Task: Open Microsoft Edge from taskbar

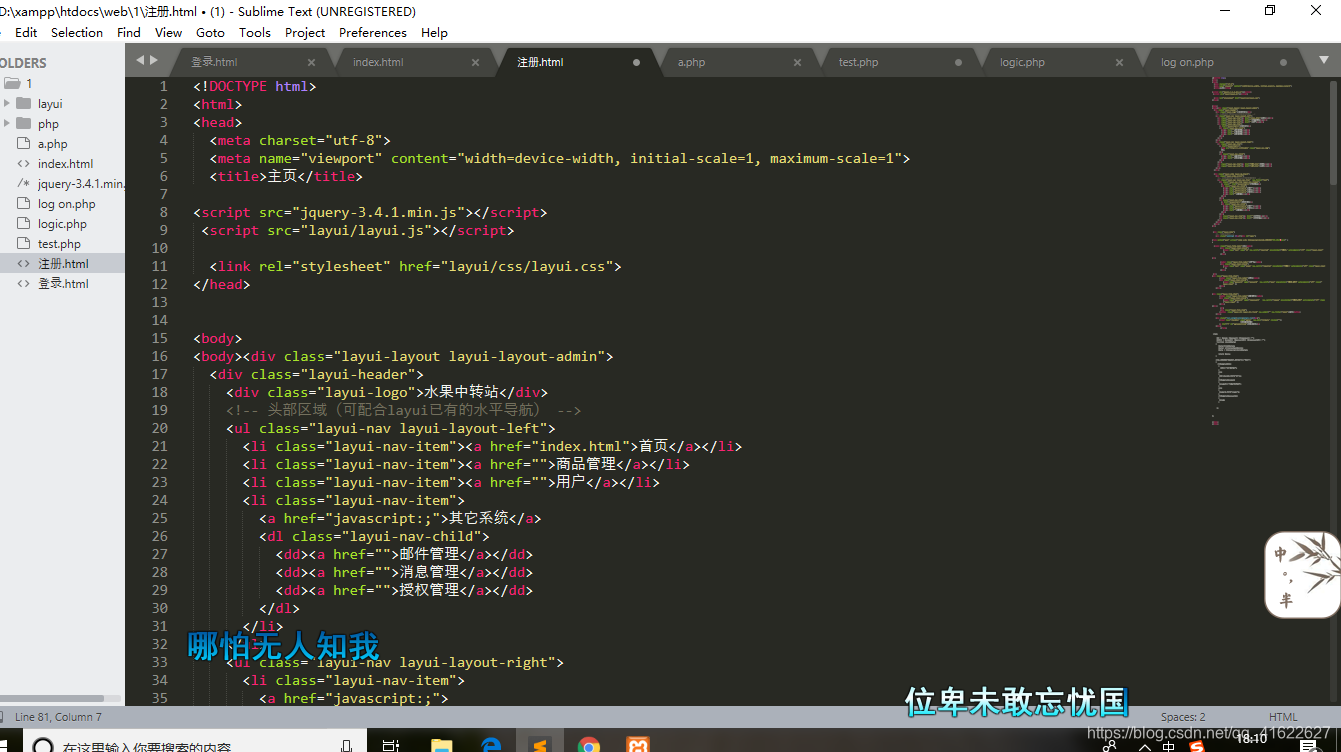Action: (x=490, y=745)
